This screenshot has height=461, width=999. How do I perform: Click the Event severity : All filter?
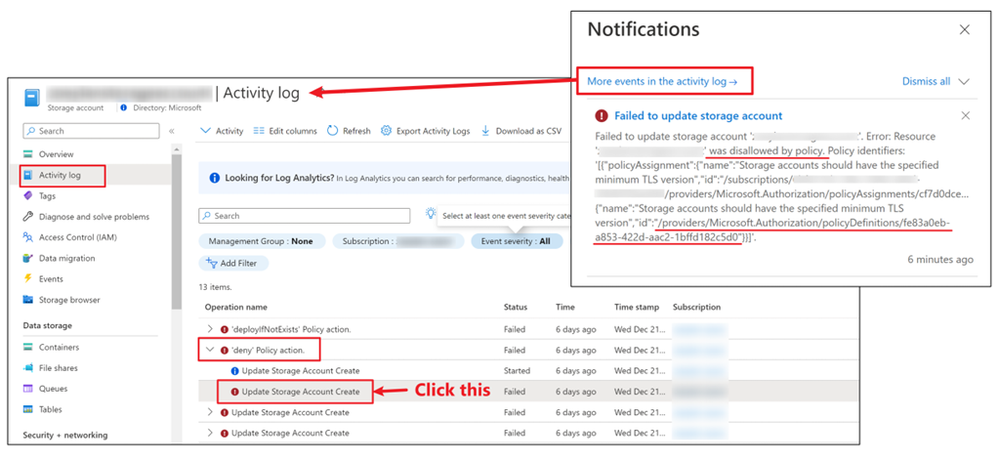[517, 241]
